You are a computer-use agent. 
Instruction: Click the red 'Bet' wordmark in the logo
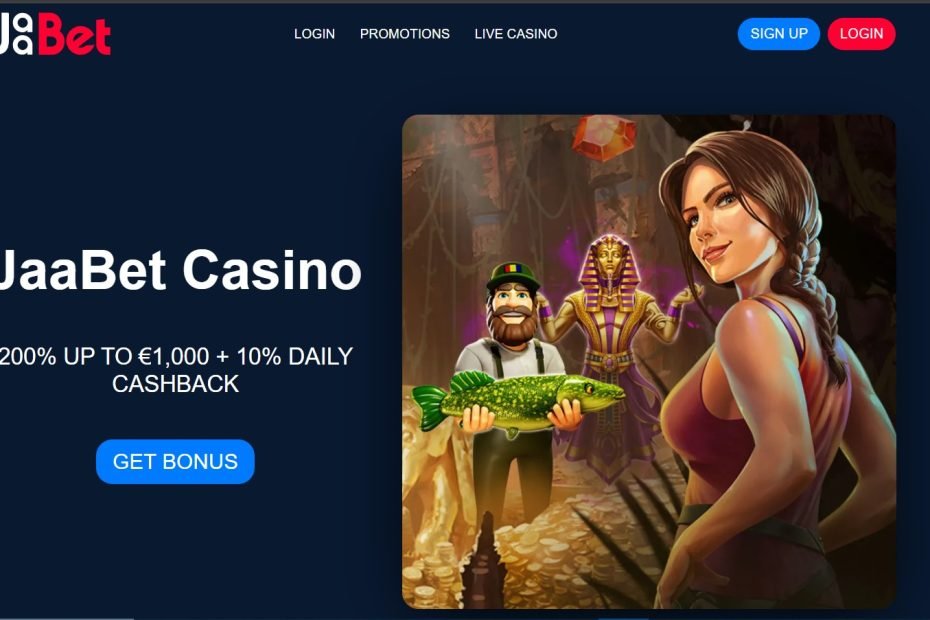point(75,34)
